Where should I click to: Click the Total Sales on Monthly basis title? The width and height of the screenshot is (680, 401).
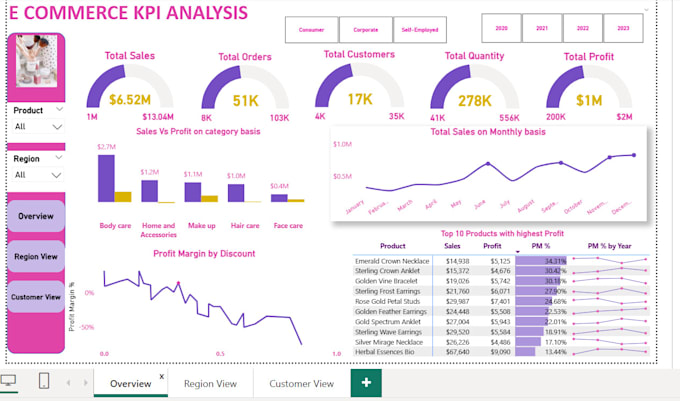pyautogui.click(x=488, y=132)
